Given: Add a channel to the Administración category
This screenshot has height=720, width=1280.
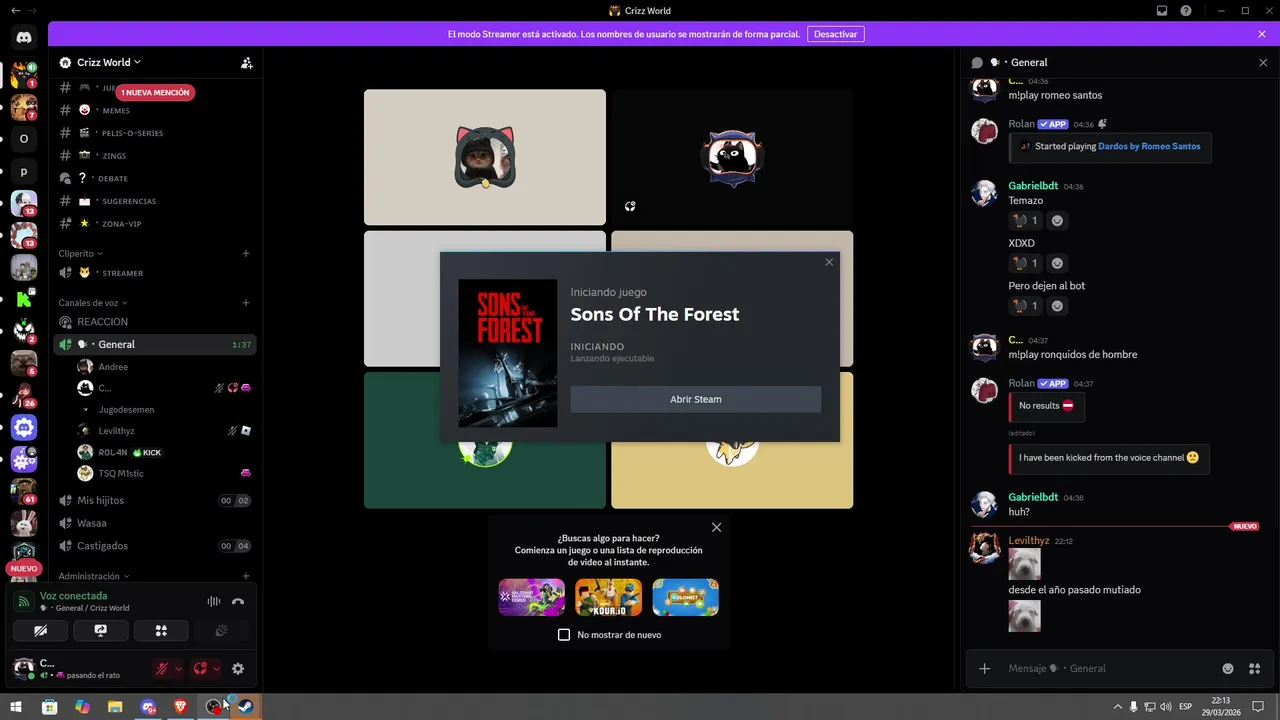Looking at the screenshot, I should [246, 576].
